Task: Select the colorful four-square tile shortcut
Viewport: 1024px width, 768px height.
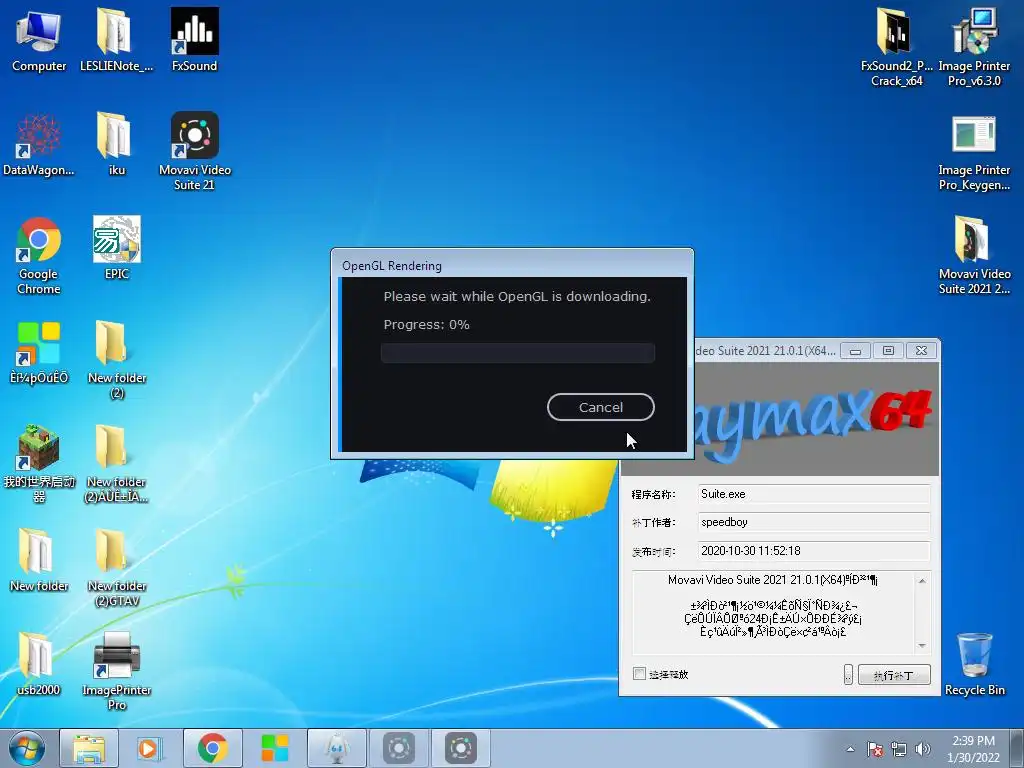Action: 39,353
